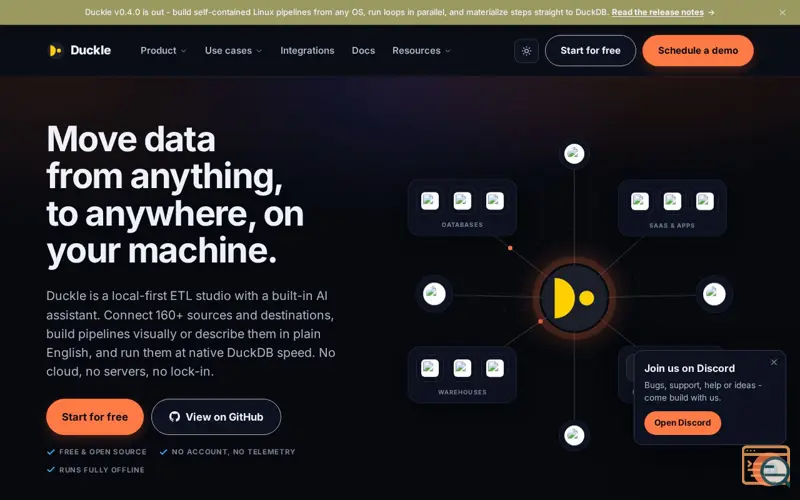The width and height of the screenshot is (800, 500).
Task: Click the WAREHOUSES card label
Action: tap(462, 392)
